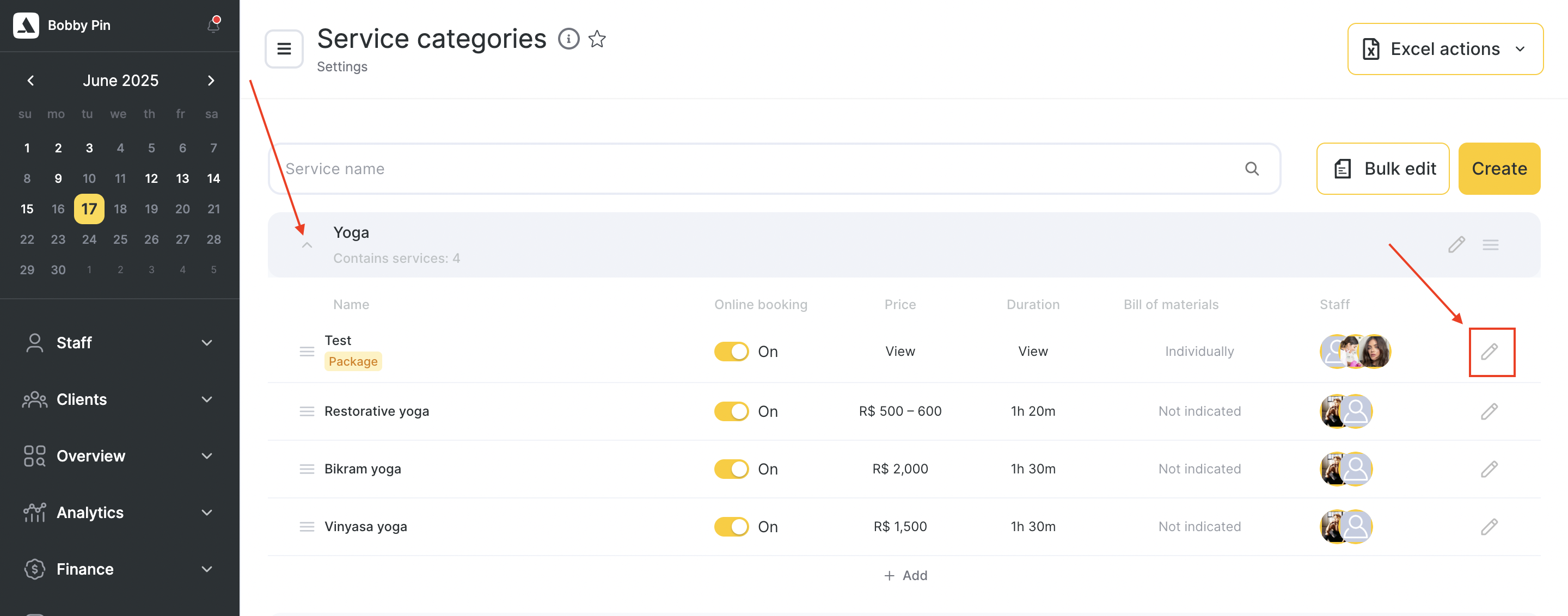Click the drag handle of Vinyasa yoga

click(x=307, y=527)
